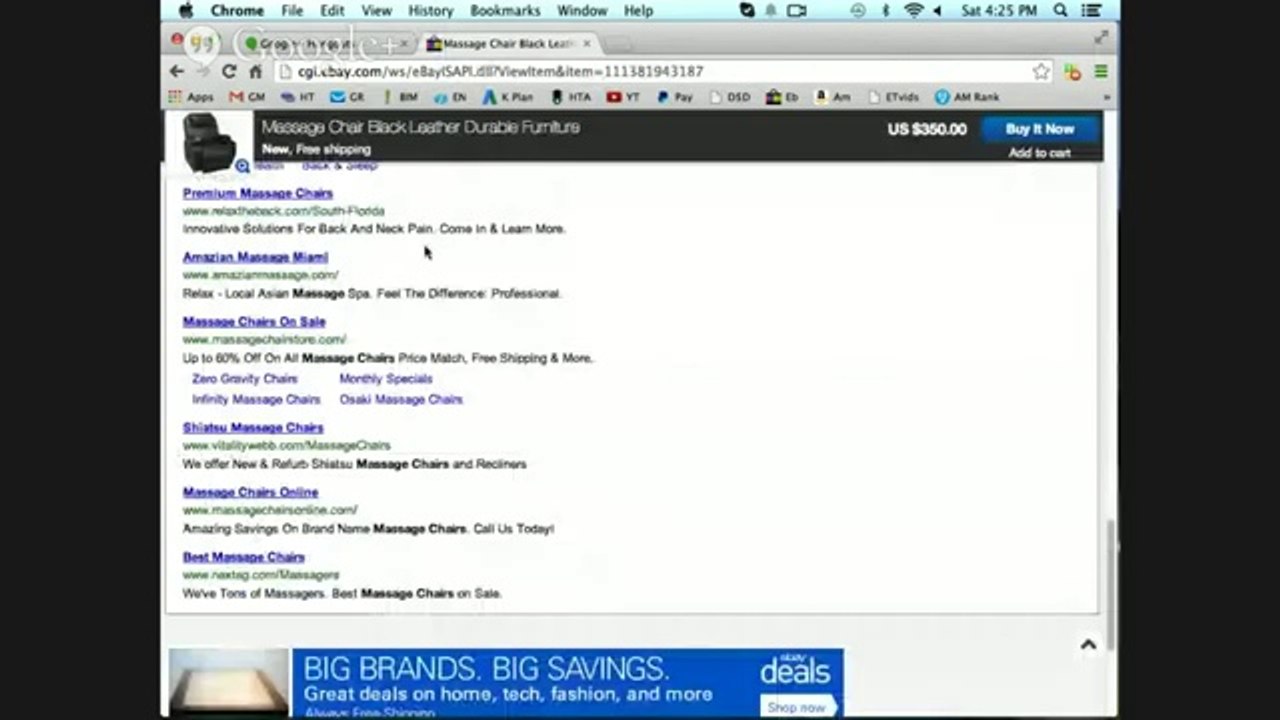The image size is (1280, 720).
Task: Open the Premium Massage Chairs ad link
Action: [258, 193]
